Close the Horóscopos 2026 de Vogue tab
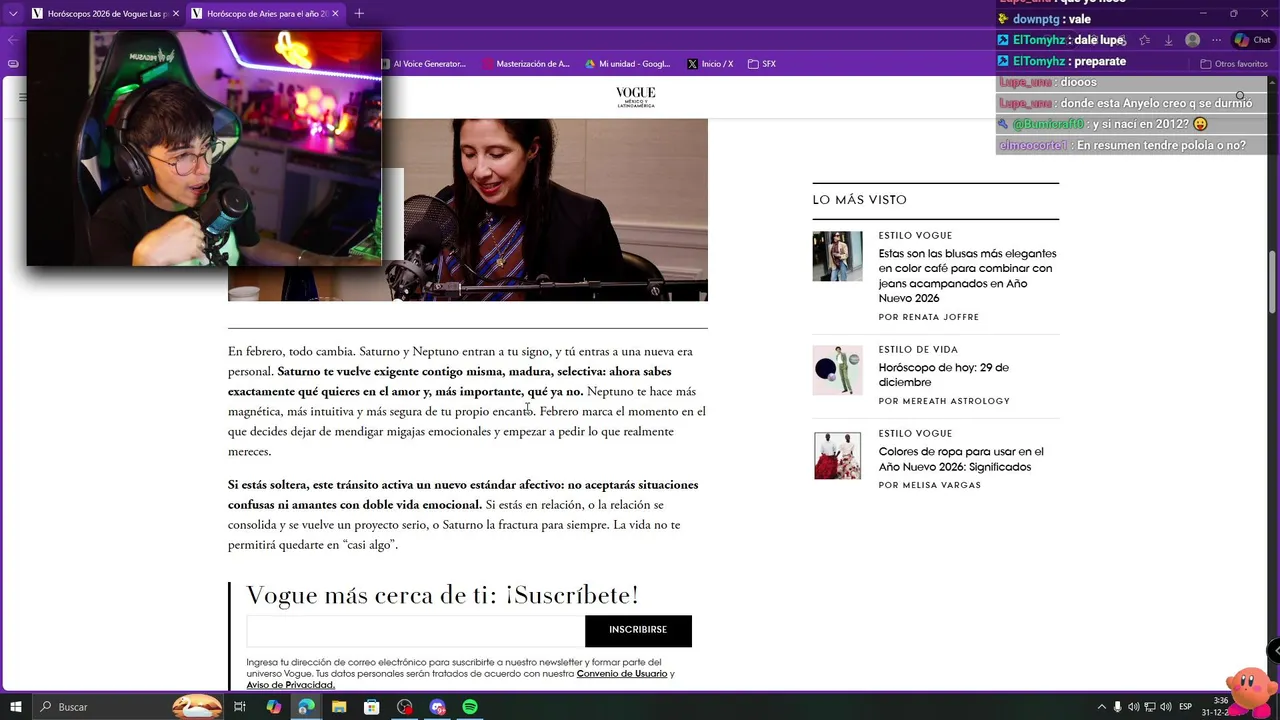 tap(175, 14)
